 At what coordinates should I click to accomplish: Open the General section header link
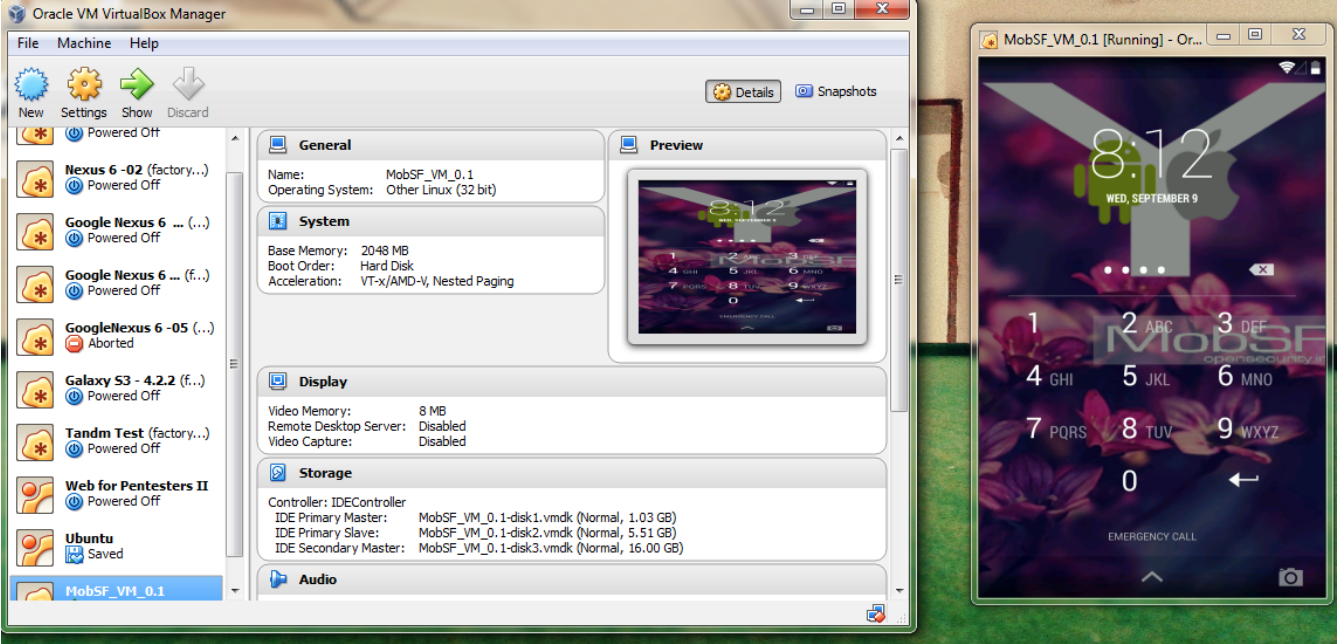325,145
